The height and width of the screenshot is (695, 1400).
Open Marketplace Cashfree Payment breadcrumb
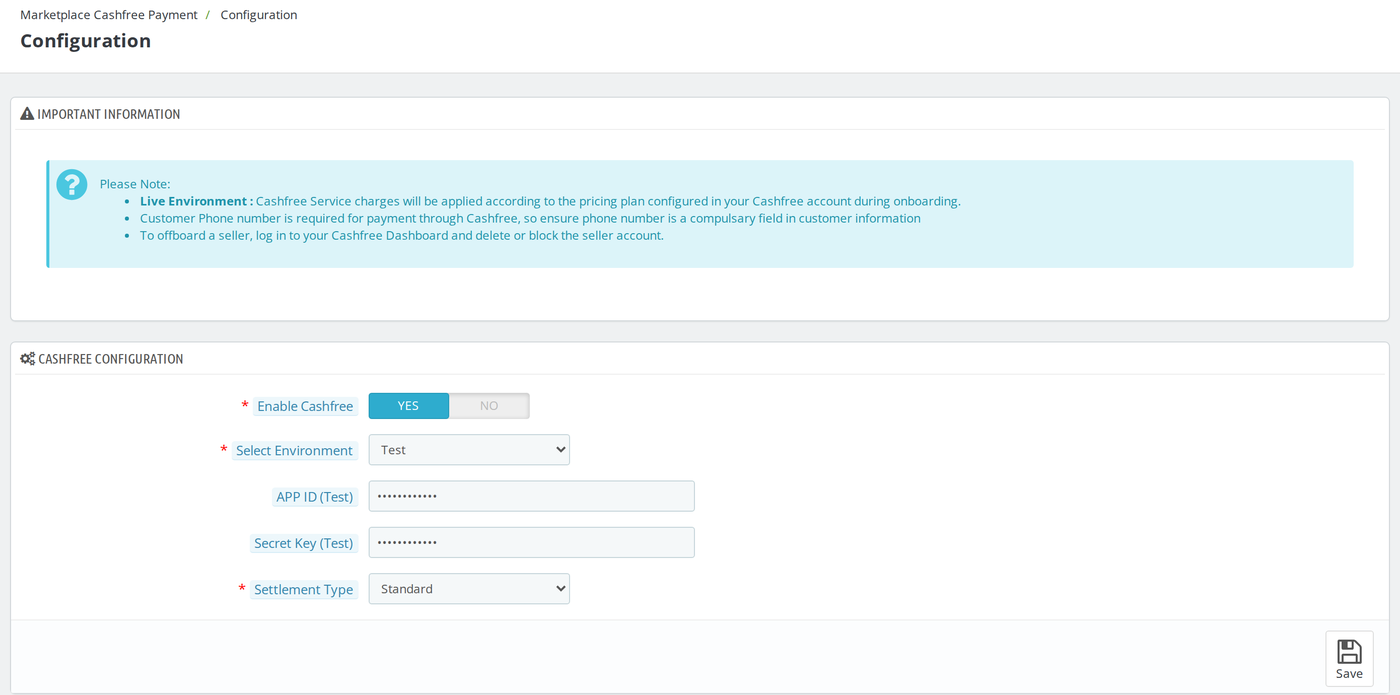(109, 15)
